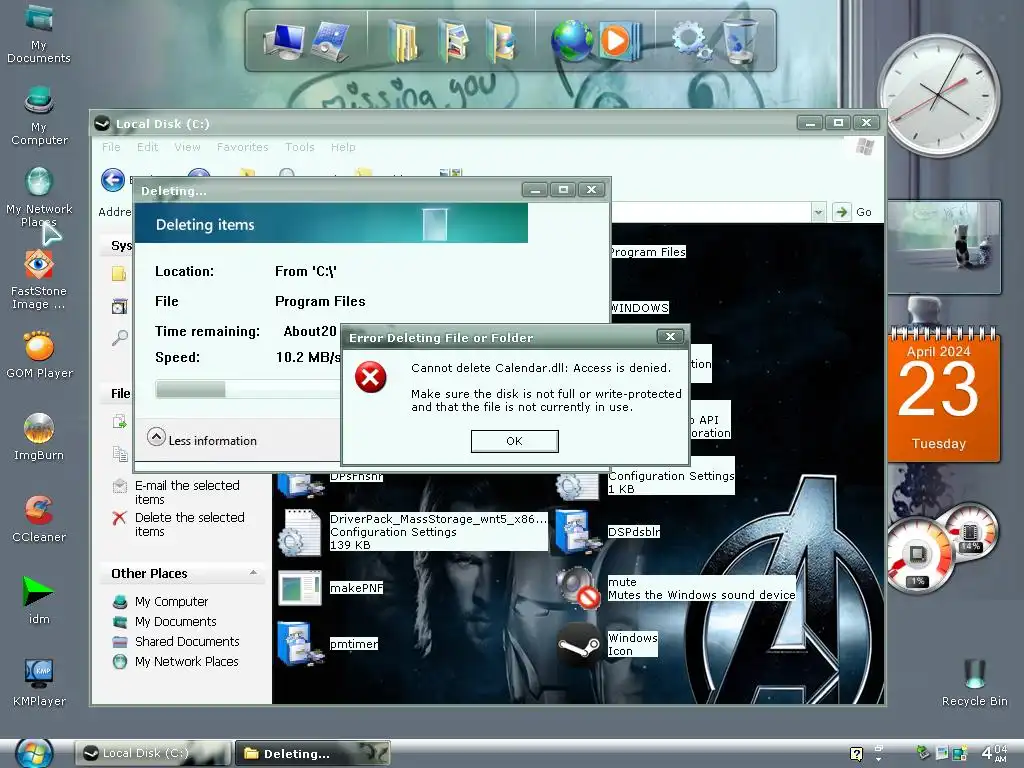
Task: Open the documents folder icon in dock
Action: (404, 41)
